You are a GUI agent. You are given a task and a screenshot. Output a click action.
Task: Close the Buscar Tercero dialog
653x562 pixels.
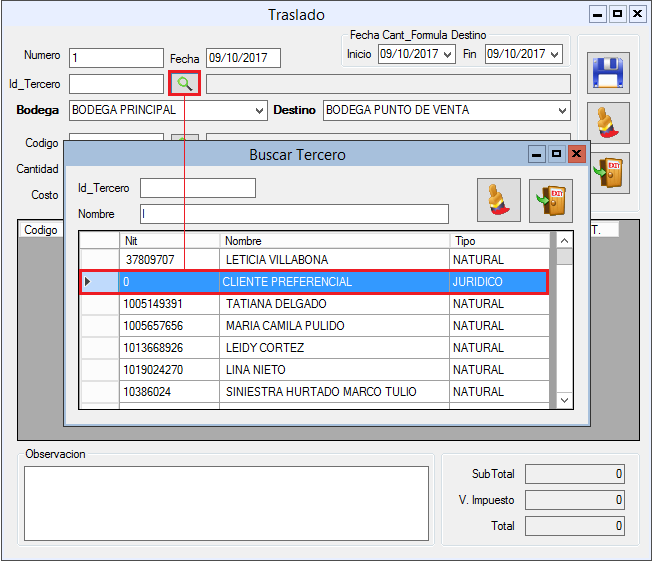(575, 154)
